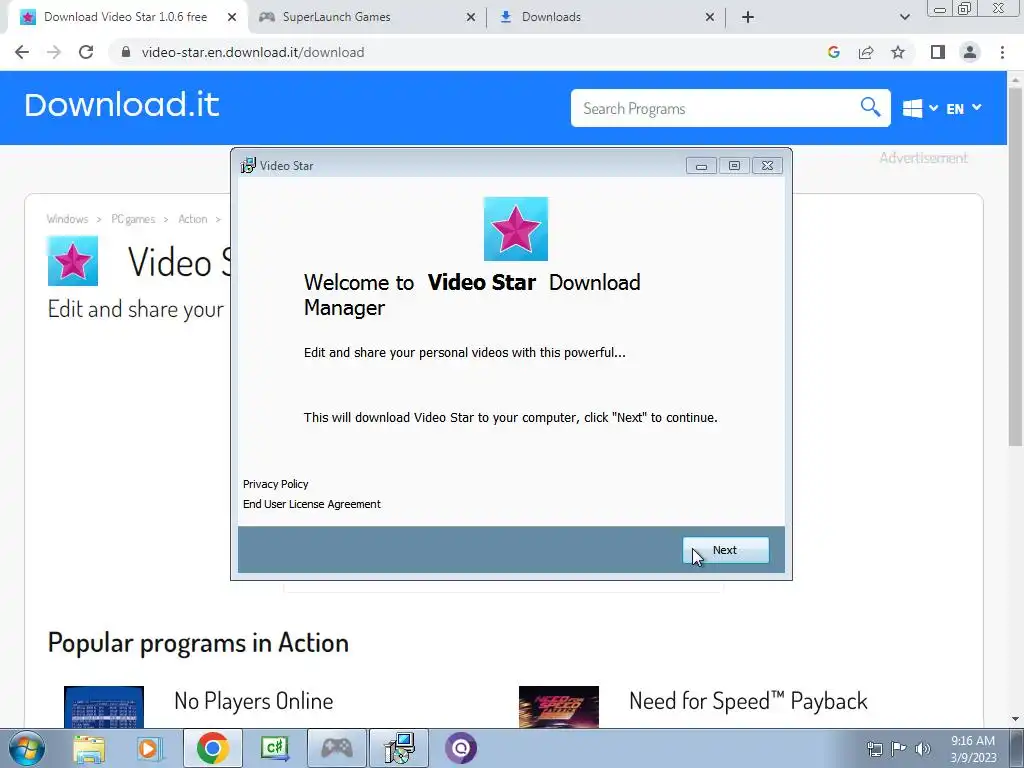Open No Players Online title link

point(253,701)
